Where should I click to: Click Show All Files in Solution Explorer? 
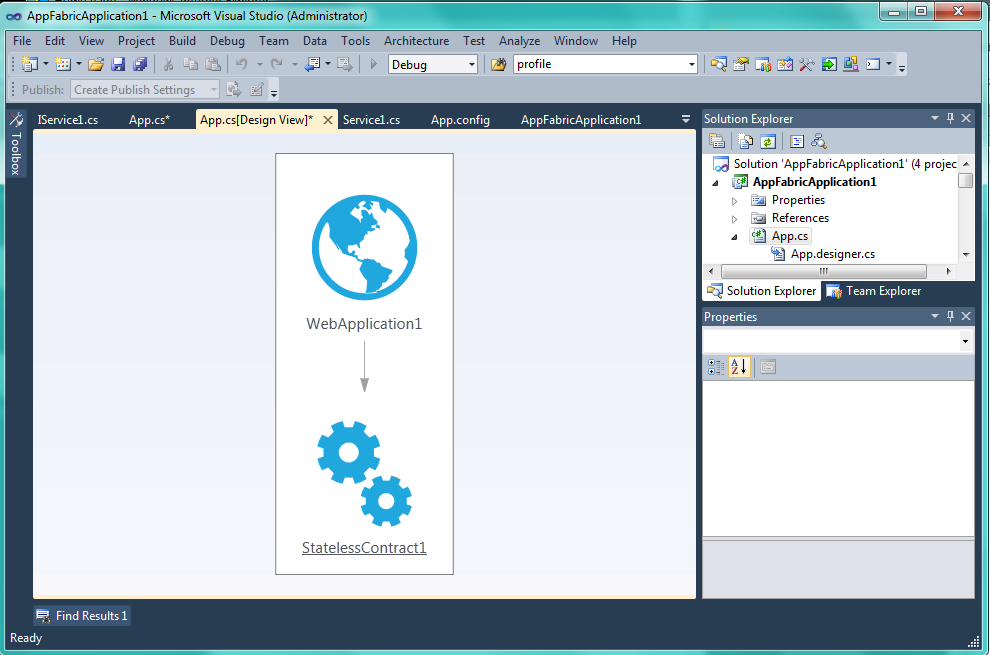point(746,141)
